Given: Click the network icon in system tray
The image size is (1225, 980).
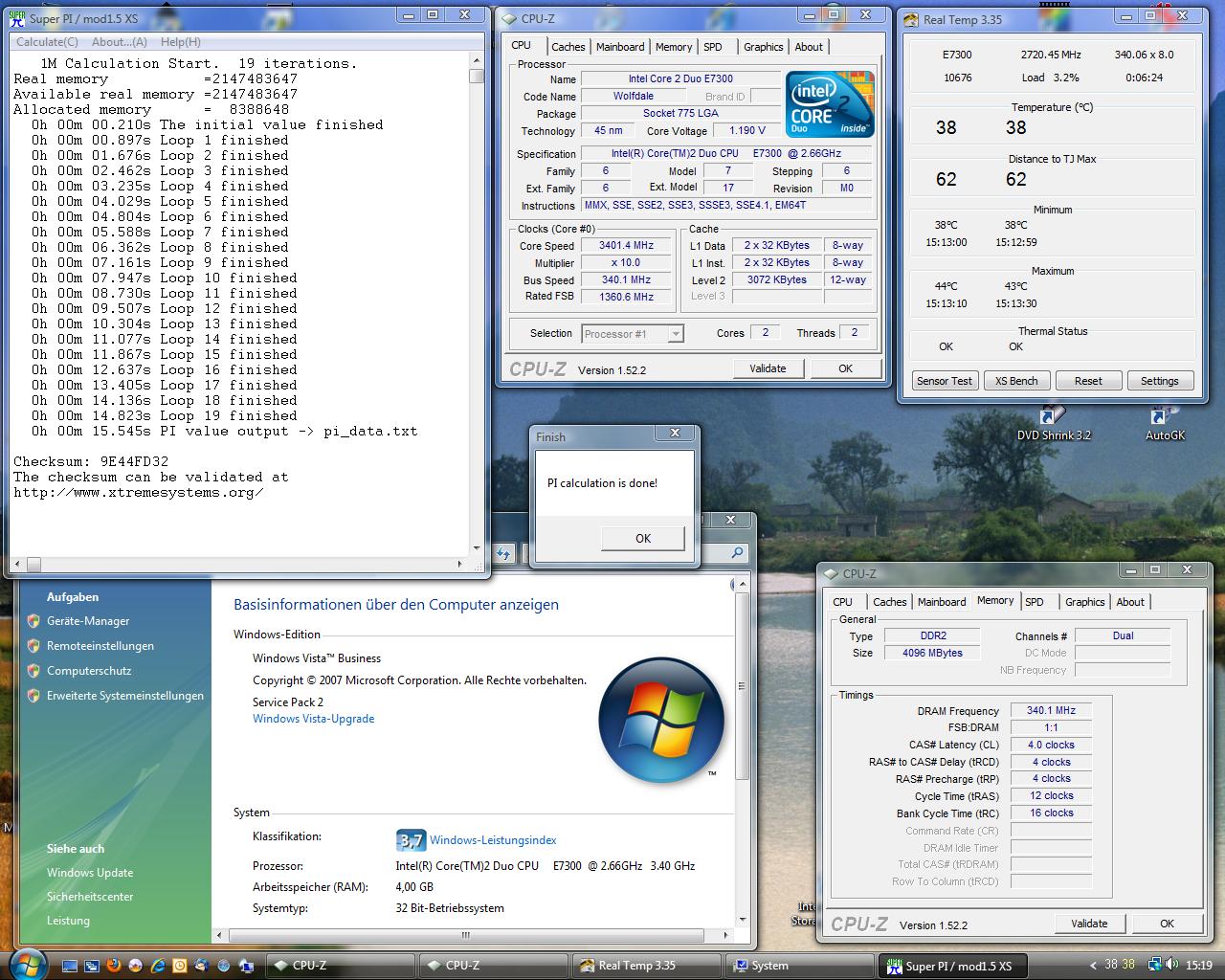Looking at the screenshot, I should (x=1155, y=966).
